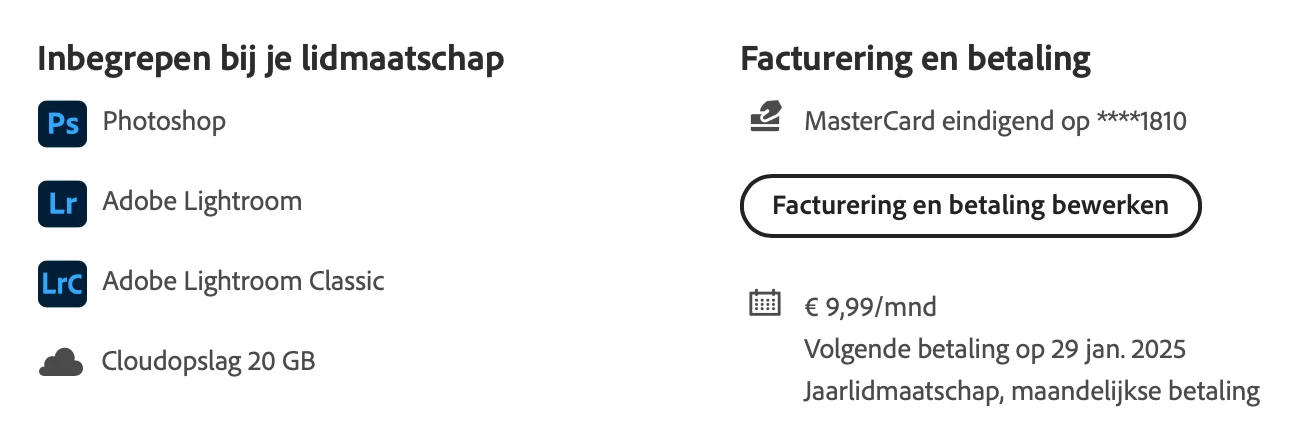Click Volgende betaling op 29 jan. 2025
Viewport: 1296px width, 422px height.
click(x=994, y=350)
